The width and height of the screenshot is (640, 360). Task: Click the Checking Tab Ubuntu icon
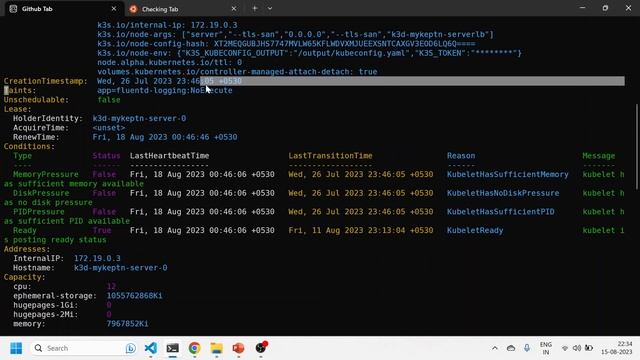click(133, 9)
